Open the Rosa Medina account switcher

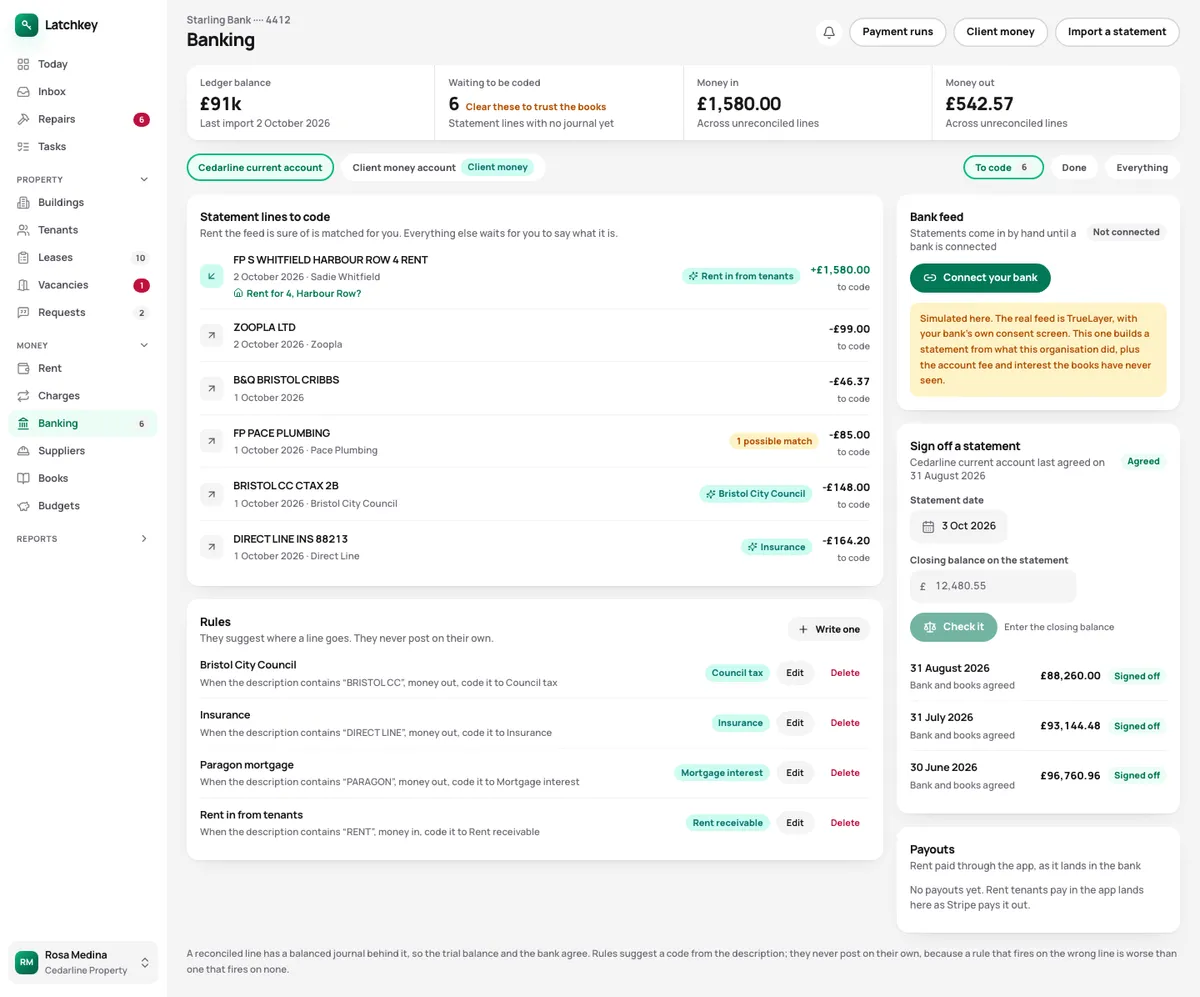pos(83,962)
